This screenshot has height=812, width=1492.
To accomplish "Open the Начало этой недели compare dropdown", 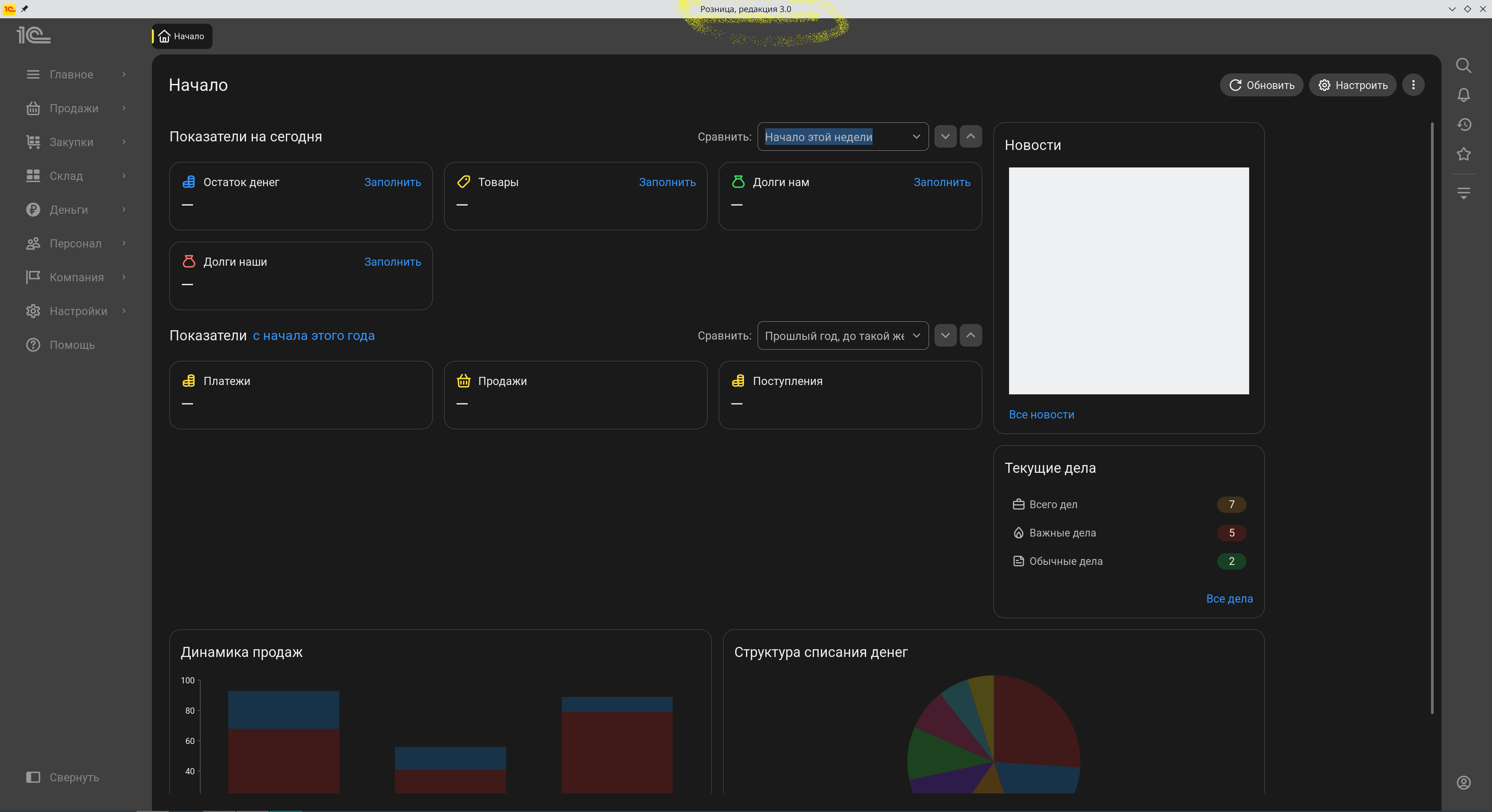I will (x=842, y=137).
